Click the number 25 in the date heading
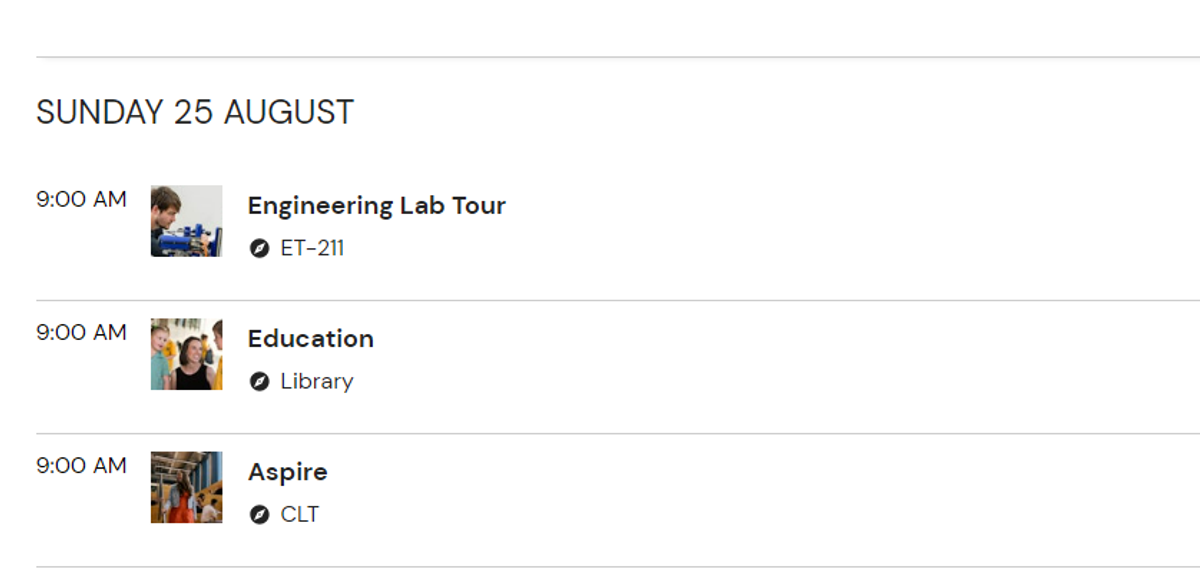 [x=194, y=112]
